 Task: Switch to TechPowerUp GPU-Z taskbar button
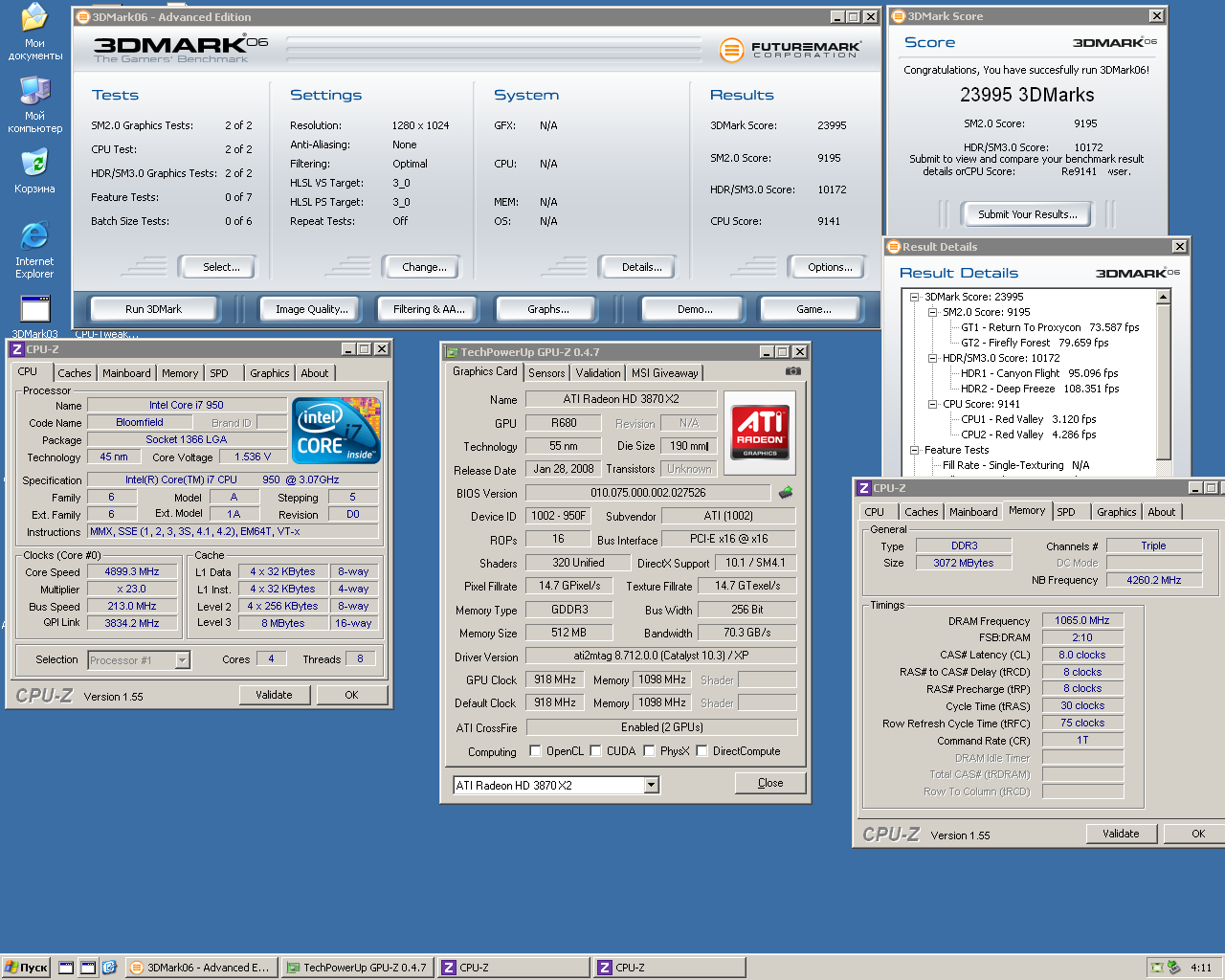coord(358,968)
